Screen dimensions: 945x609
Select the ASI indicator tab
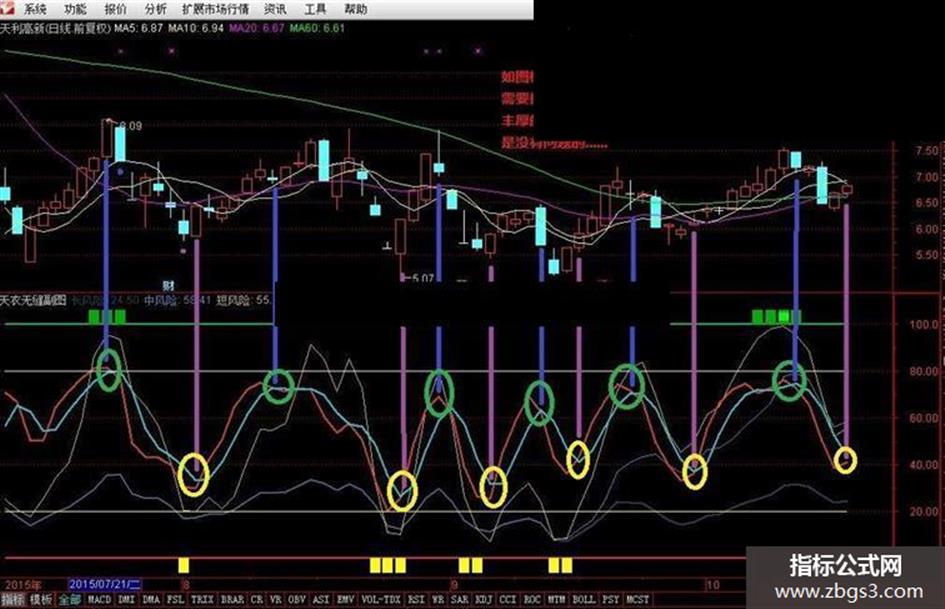tap(321, 599)
